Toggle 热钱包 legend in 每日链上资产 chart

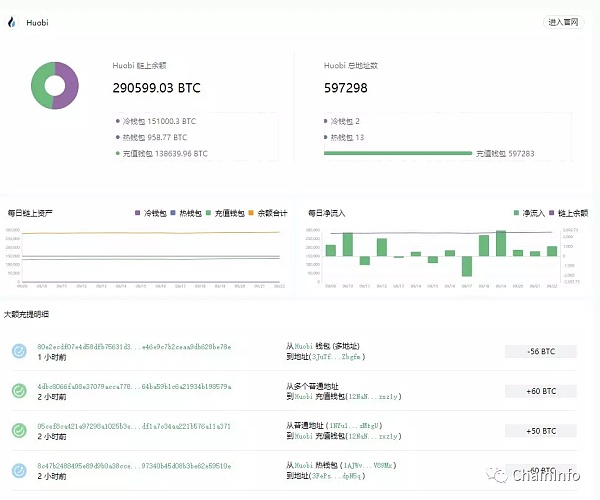tap(186, 213)
